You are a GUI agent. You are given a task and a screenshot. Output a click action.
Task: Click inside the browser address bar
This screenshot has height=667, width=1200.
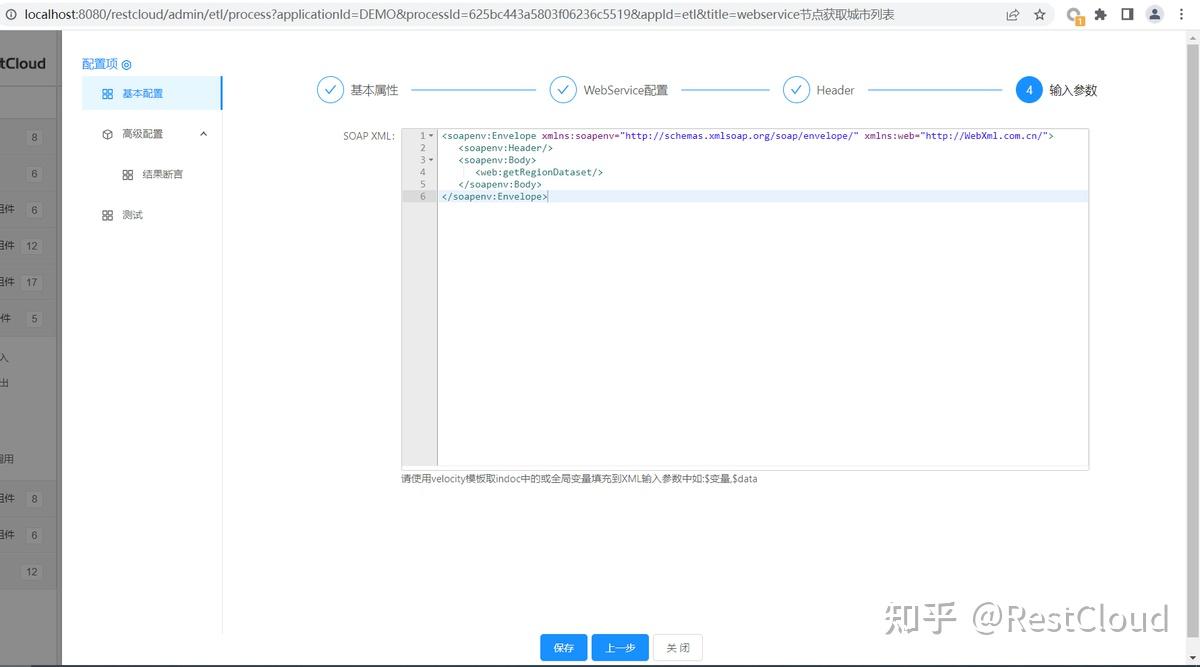(x=500, y=14)
